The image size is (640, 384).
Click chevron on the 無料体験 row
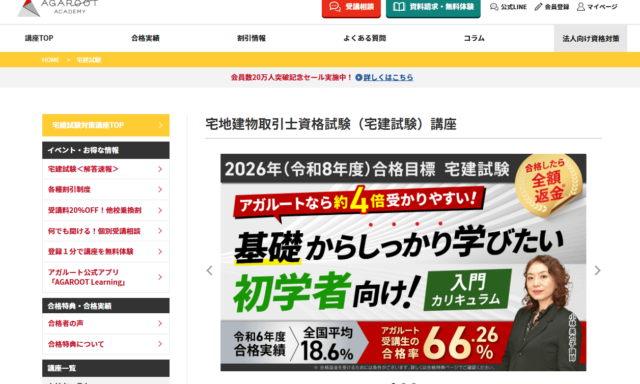(x=160, y=251)
